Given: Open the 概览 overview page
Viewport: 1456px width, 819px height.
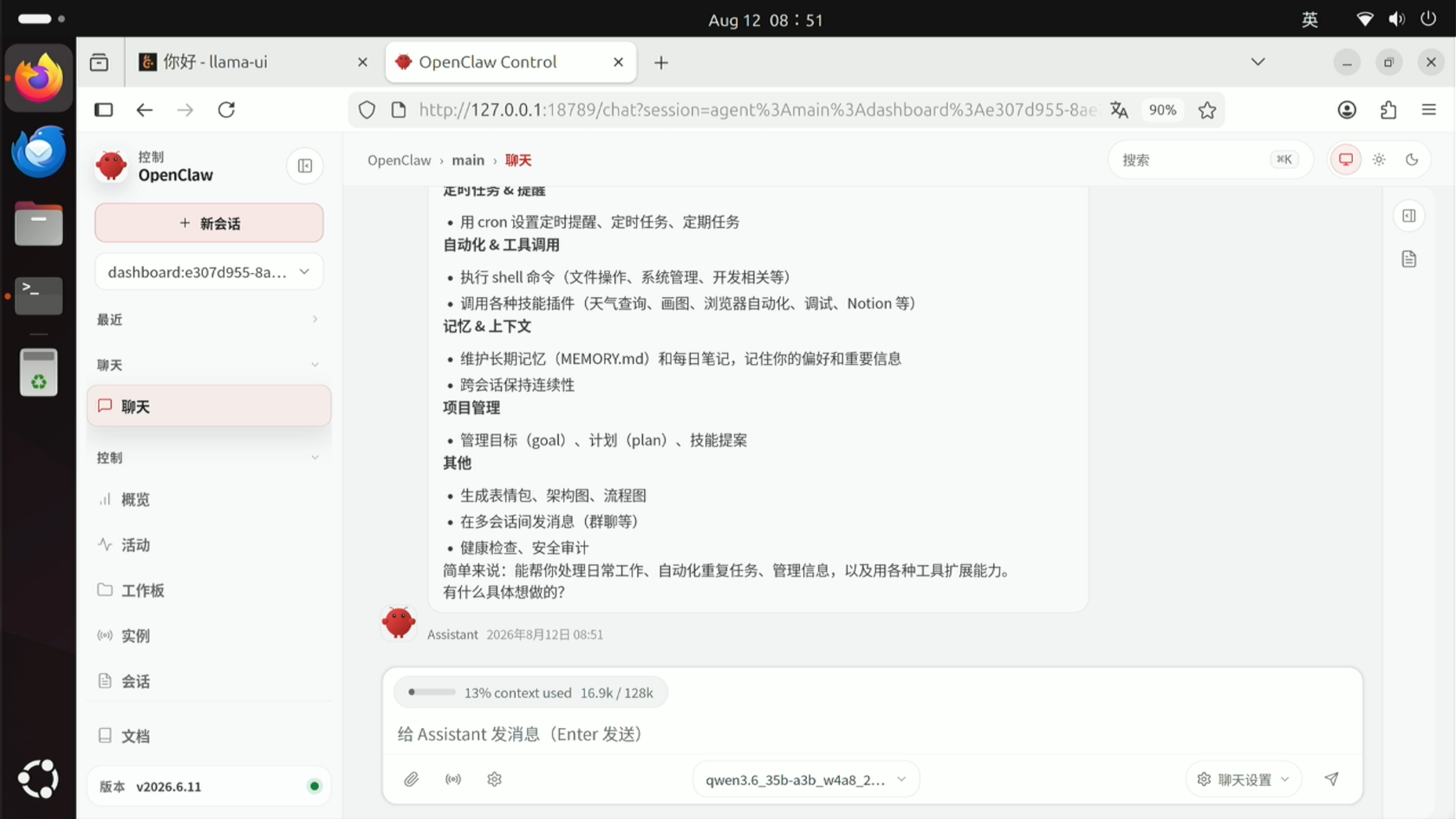Looking at the screenshot, I should (209, 499).
